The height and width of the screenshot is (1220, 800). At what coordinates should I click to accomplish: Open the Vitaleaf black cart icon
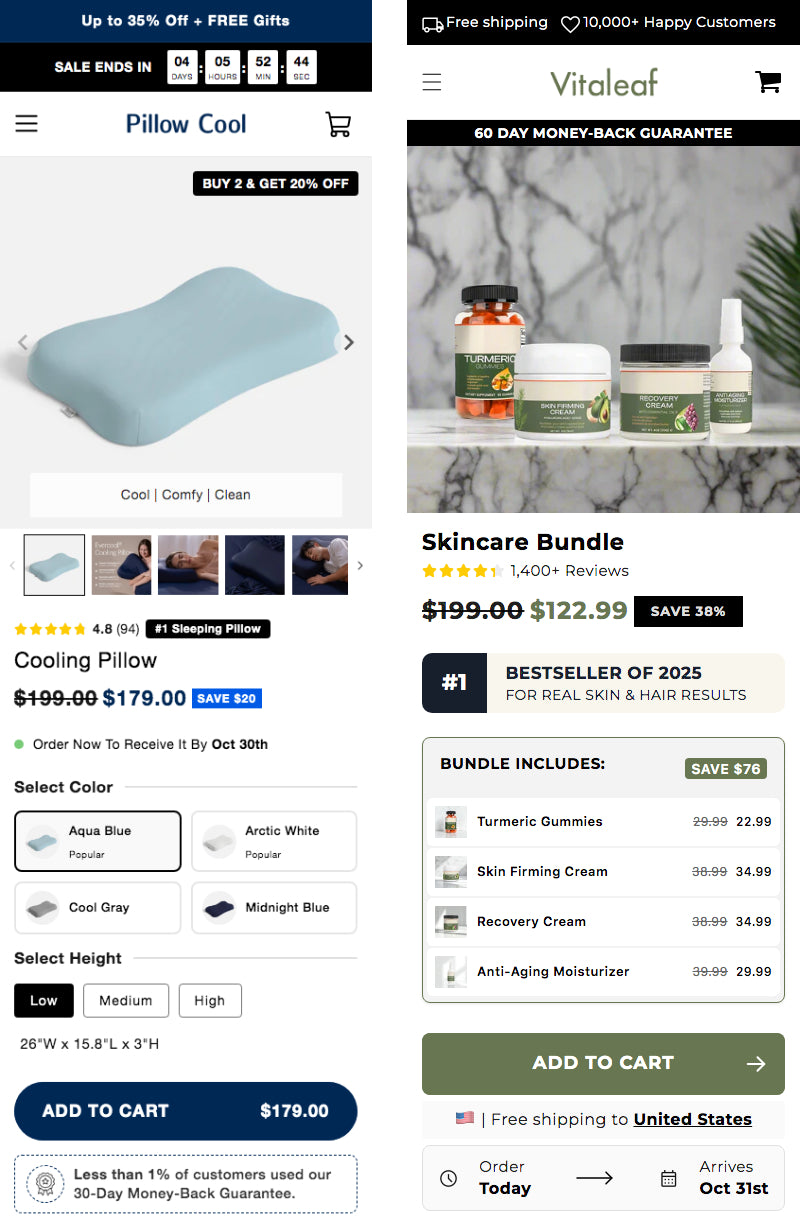[768, 82]
